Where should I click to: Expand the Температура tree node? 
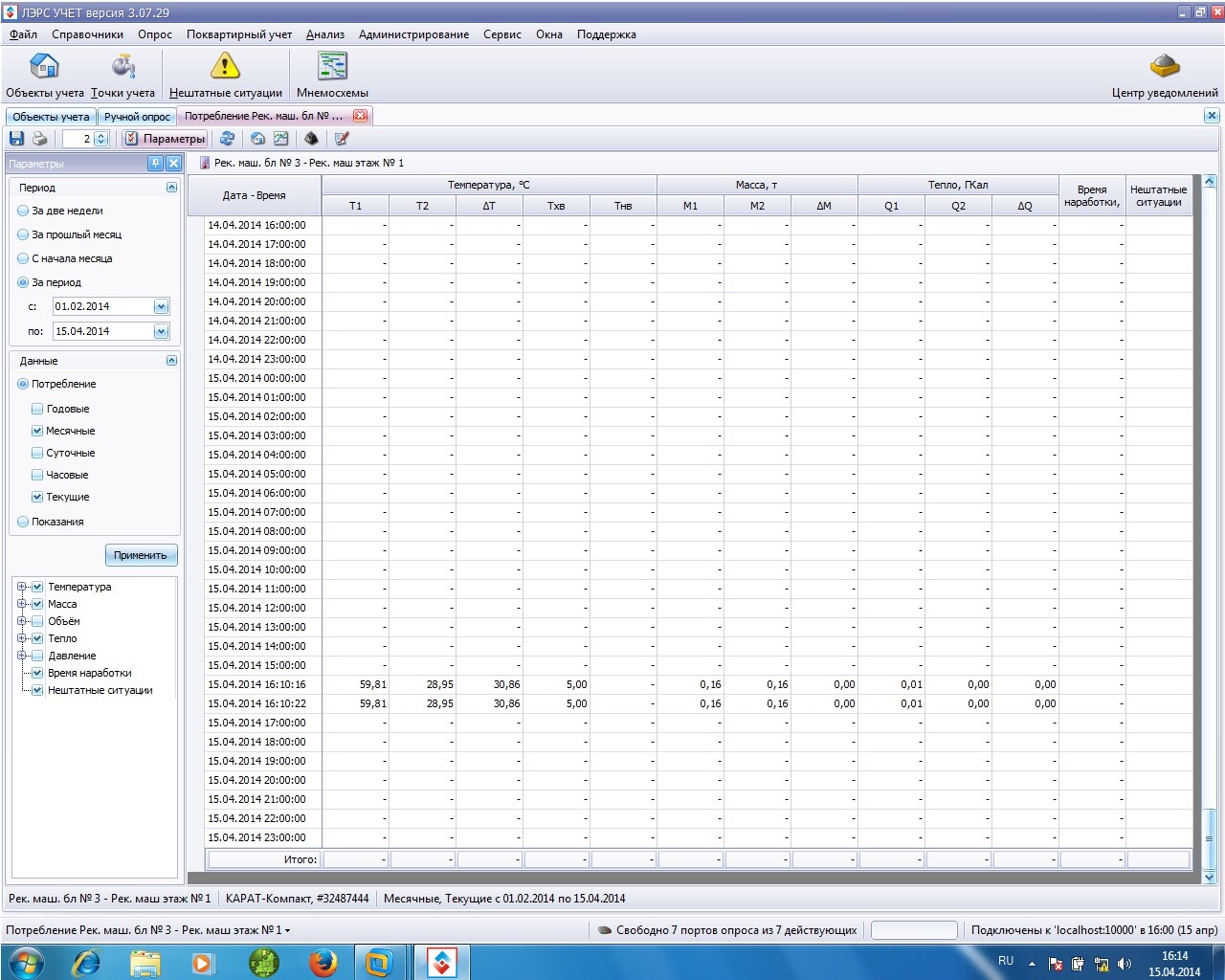point(21,587)
